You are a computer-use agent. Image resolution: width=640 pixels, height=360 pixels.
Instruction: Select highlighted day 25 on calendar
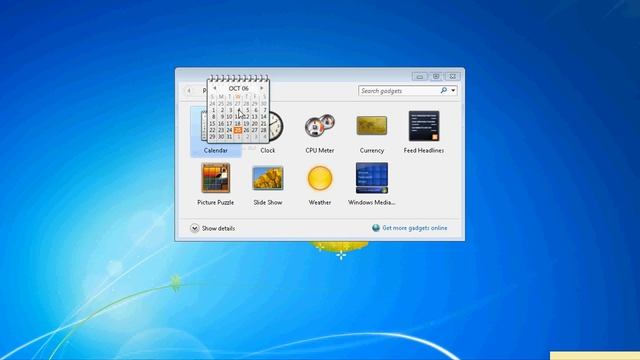pos(238,130)
